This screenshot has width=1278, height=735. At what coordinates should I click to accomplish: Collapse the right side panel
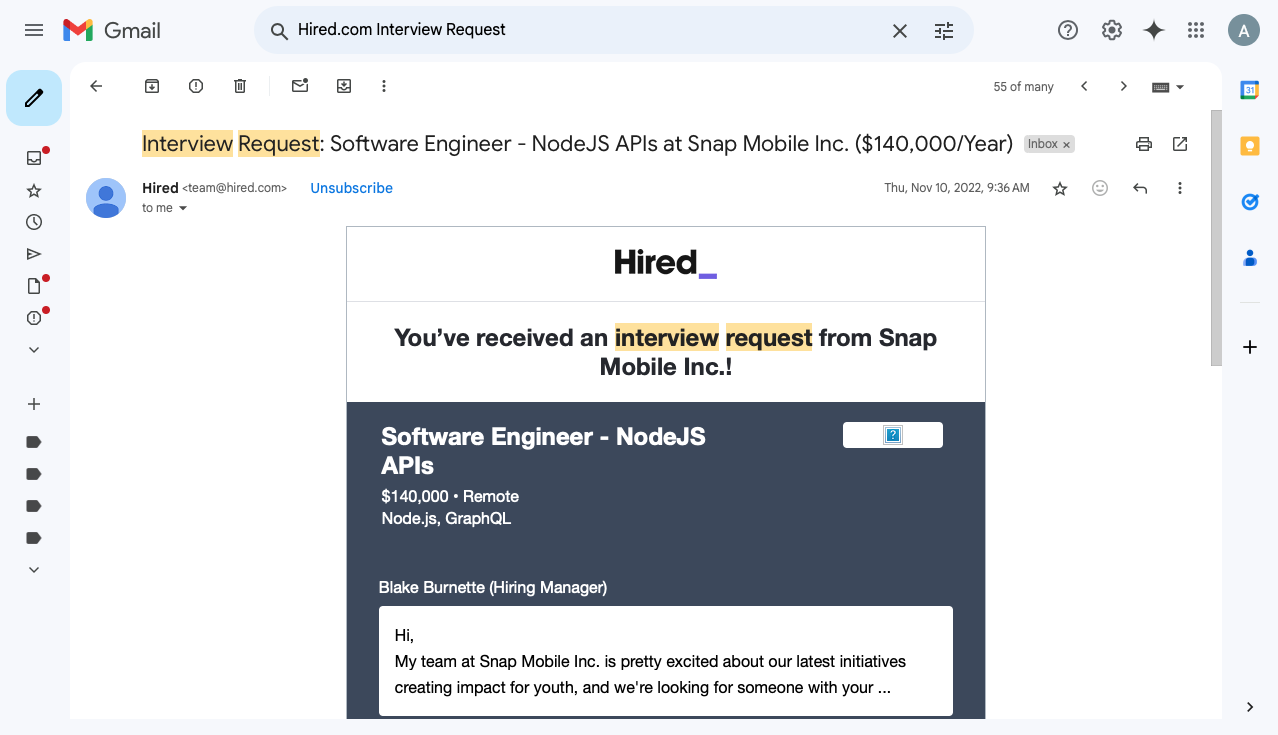point(1249,706)
